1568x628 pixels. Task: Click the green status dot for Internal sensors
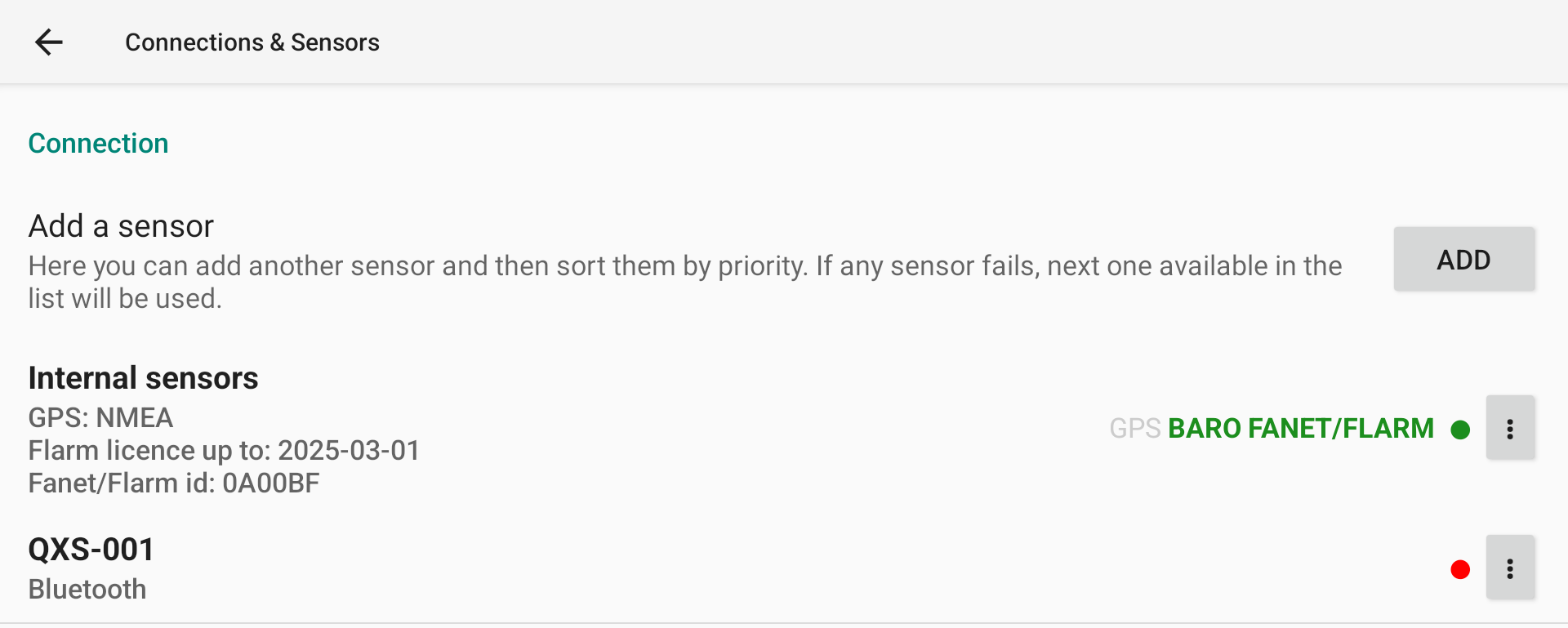[1460, 430]
